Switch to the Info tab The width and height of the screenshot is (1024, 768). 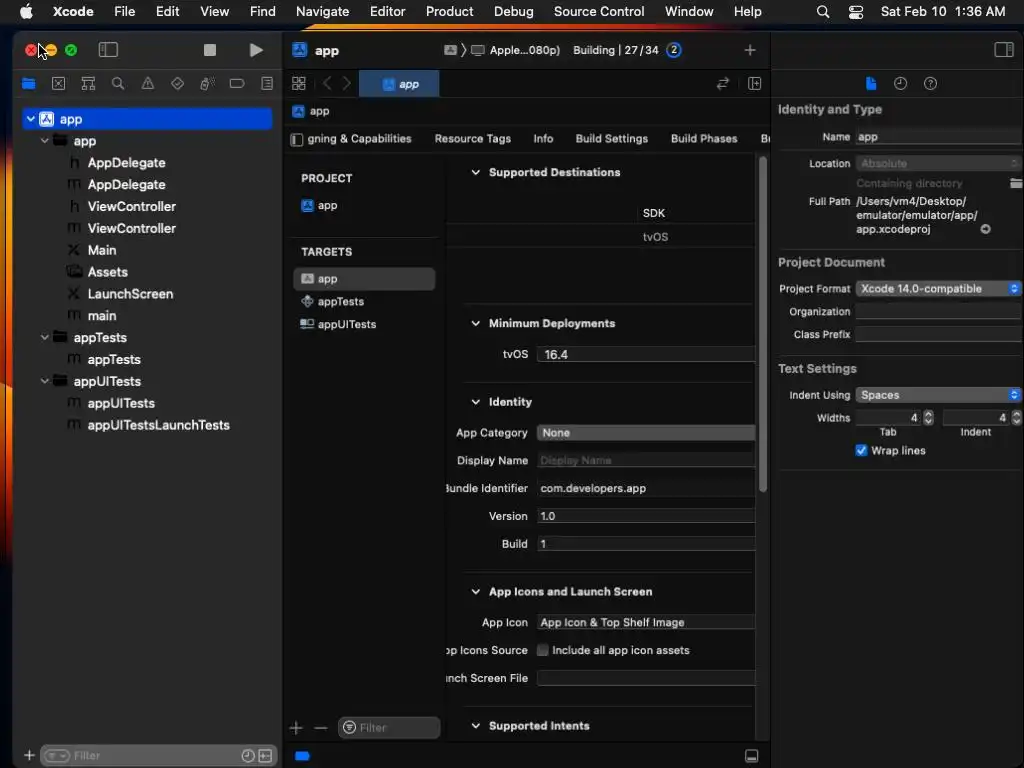tap(543, 138)
